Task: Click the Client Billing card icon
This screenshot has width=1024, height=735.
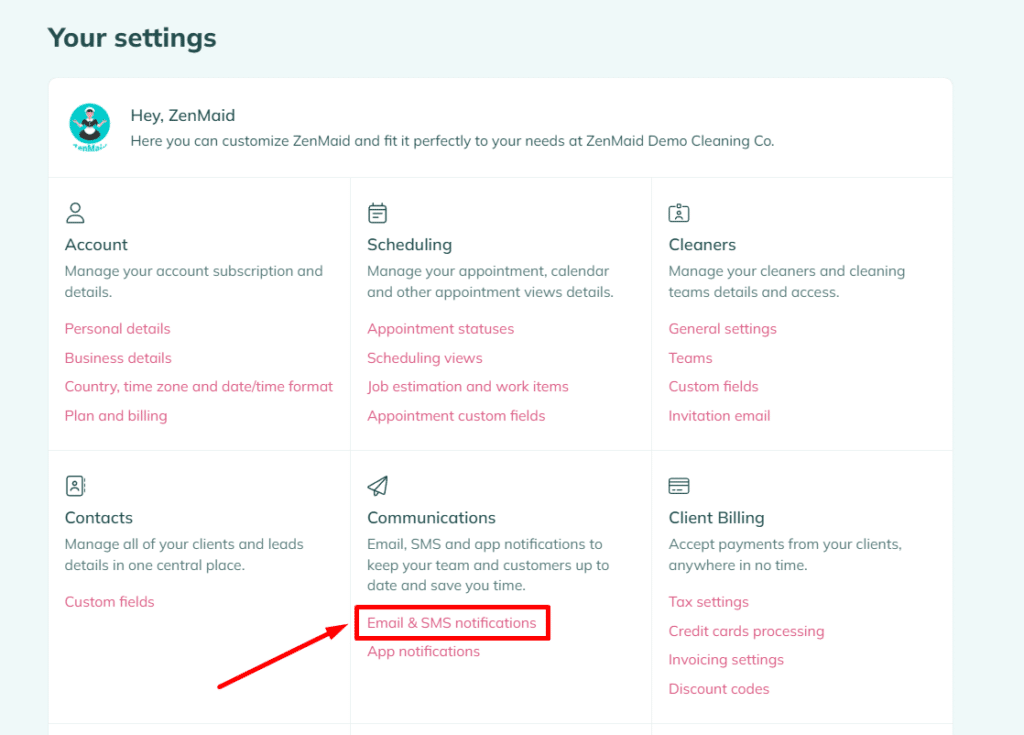Action: point(679,486)
